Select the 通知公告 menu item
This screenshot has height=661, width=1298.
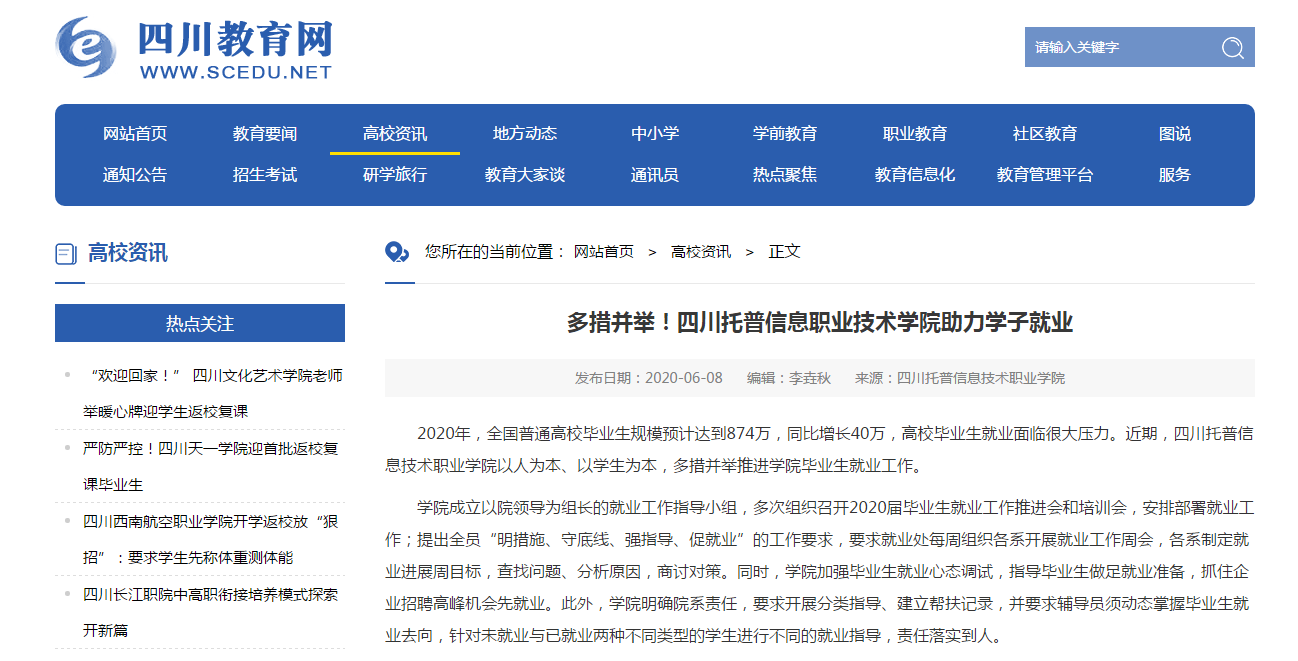135,175
